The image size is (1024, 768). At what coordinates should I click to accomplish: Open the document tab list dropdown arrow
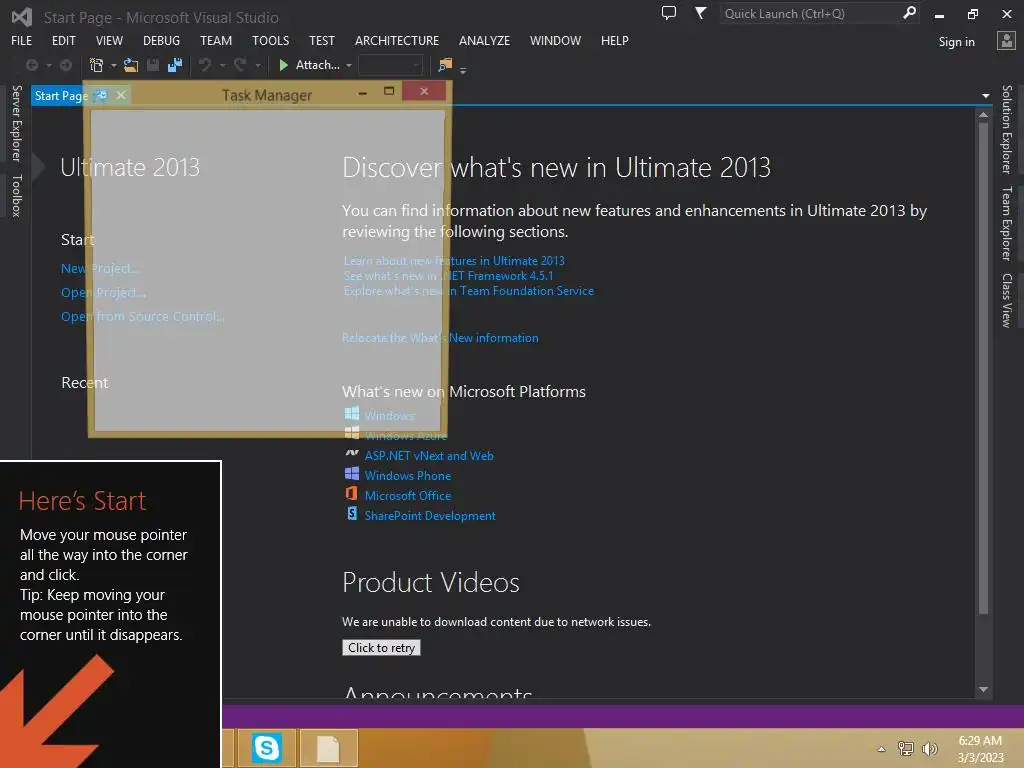pos(985,96)
